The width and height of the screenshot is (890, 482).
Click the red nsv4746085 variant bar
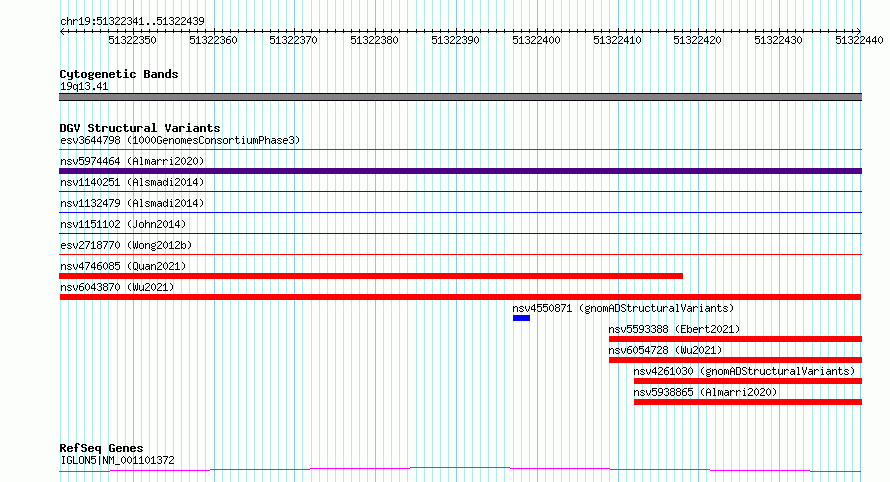(371, 276)
